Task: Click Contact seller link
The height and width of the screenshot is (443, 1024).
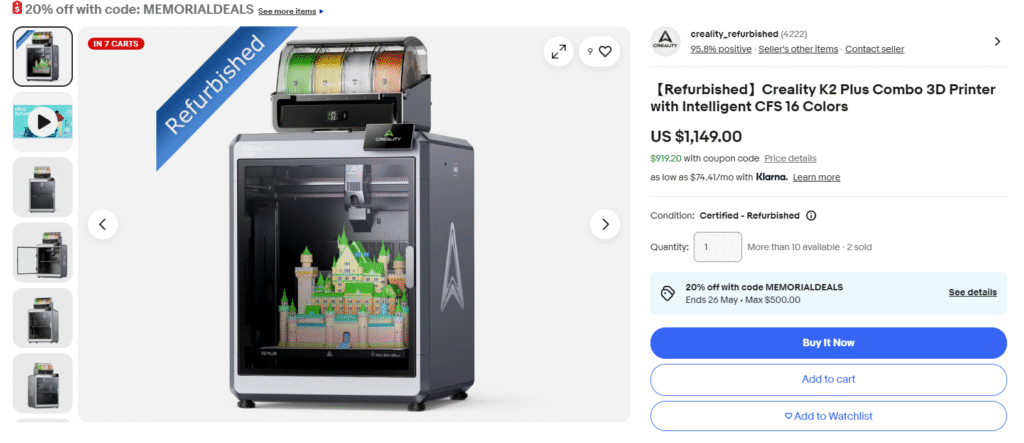Action: [874, 49]
